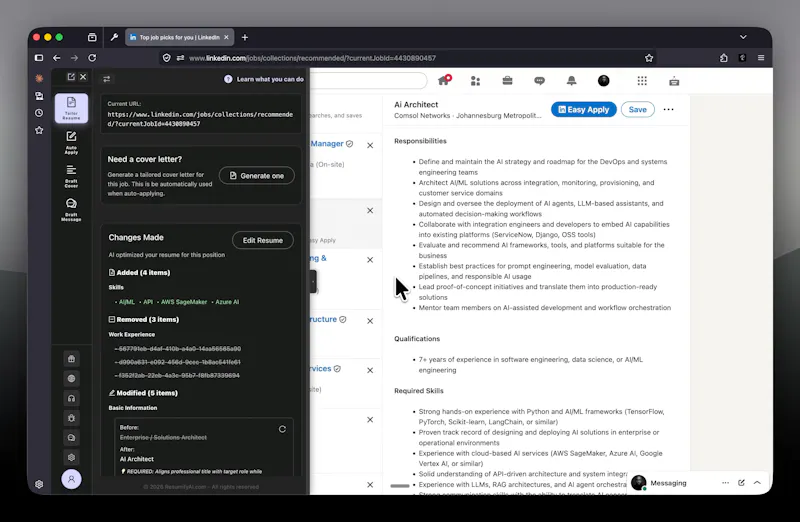Open the Draft Message tool

coord(71,210)
